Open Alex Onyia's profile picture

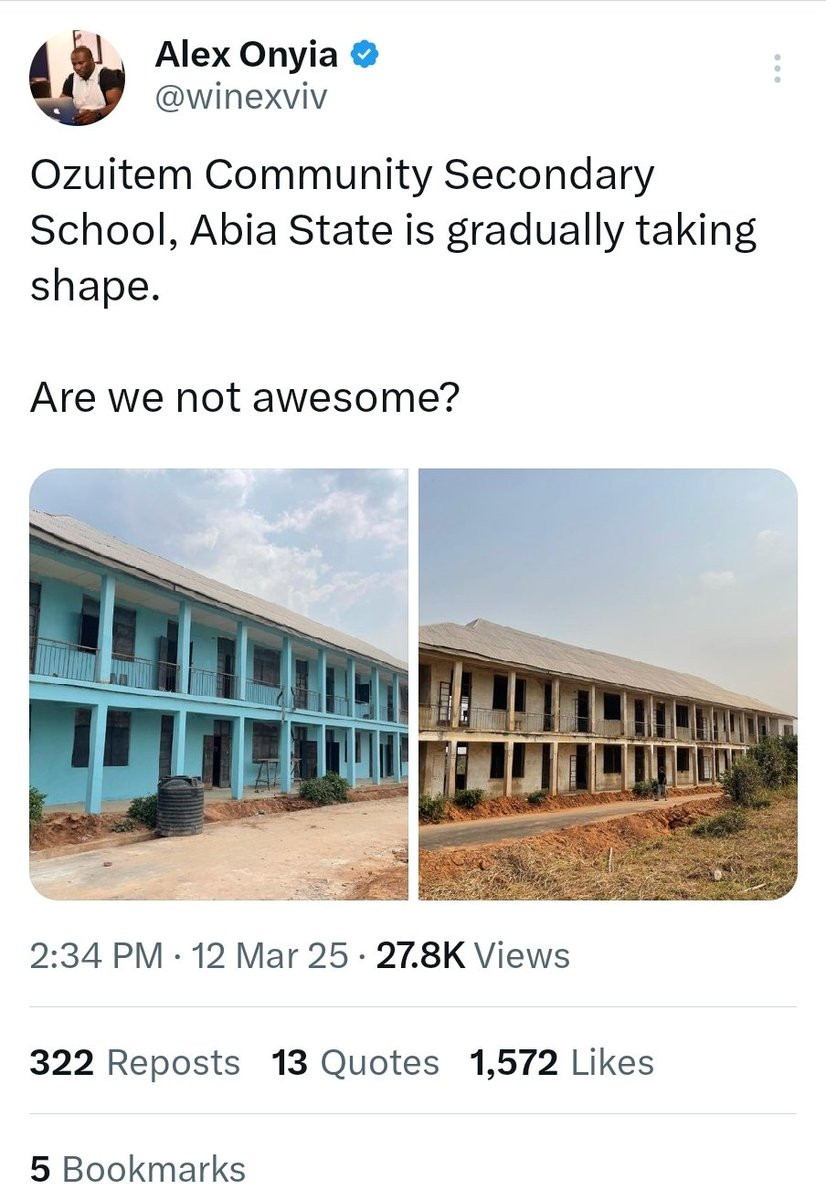coord(78,78)
